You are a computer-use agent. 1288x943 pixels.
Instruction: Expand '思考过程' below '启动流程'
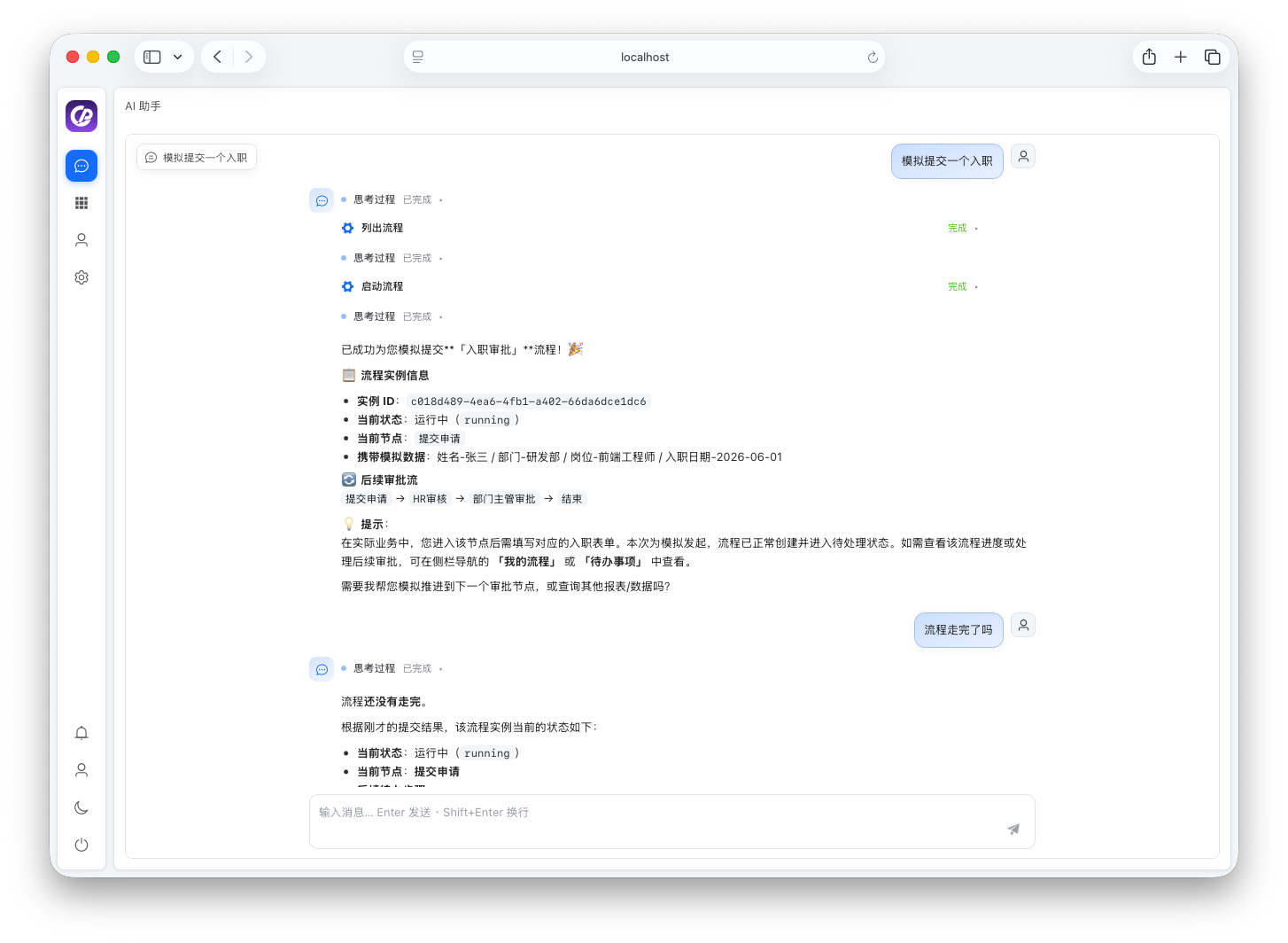click(392, 316)
